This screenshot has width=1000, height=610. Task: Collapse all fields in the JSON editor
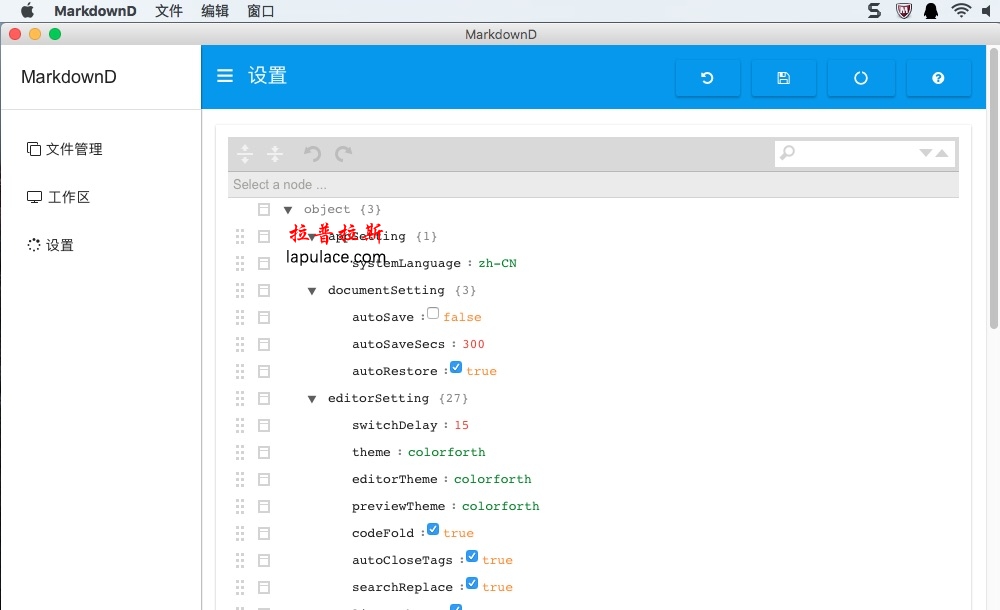point(275,154)
